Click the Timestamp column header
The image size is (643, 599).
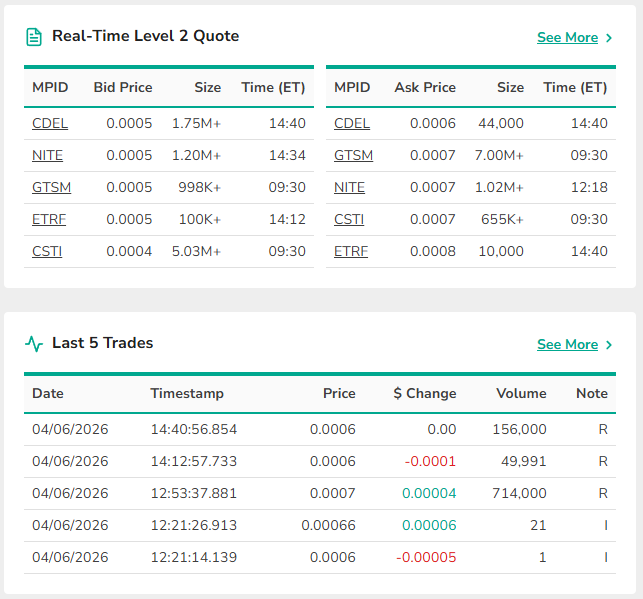click(187, 393)
